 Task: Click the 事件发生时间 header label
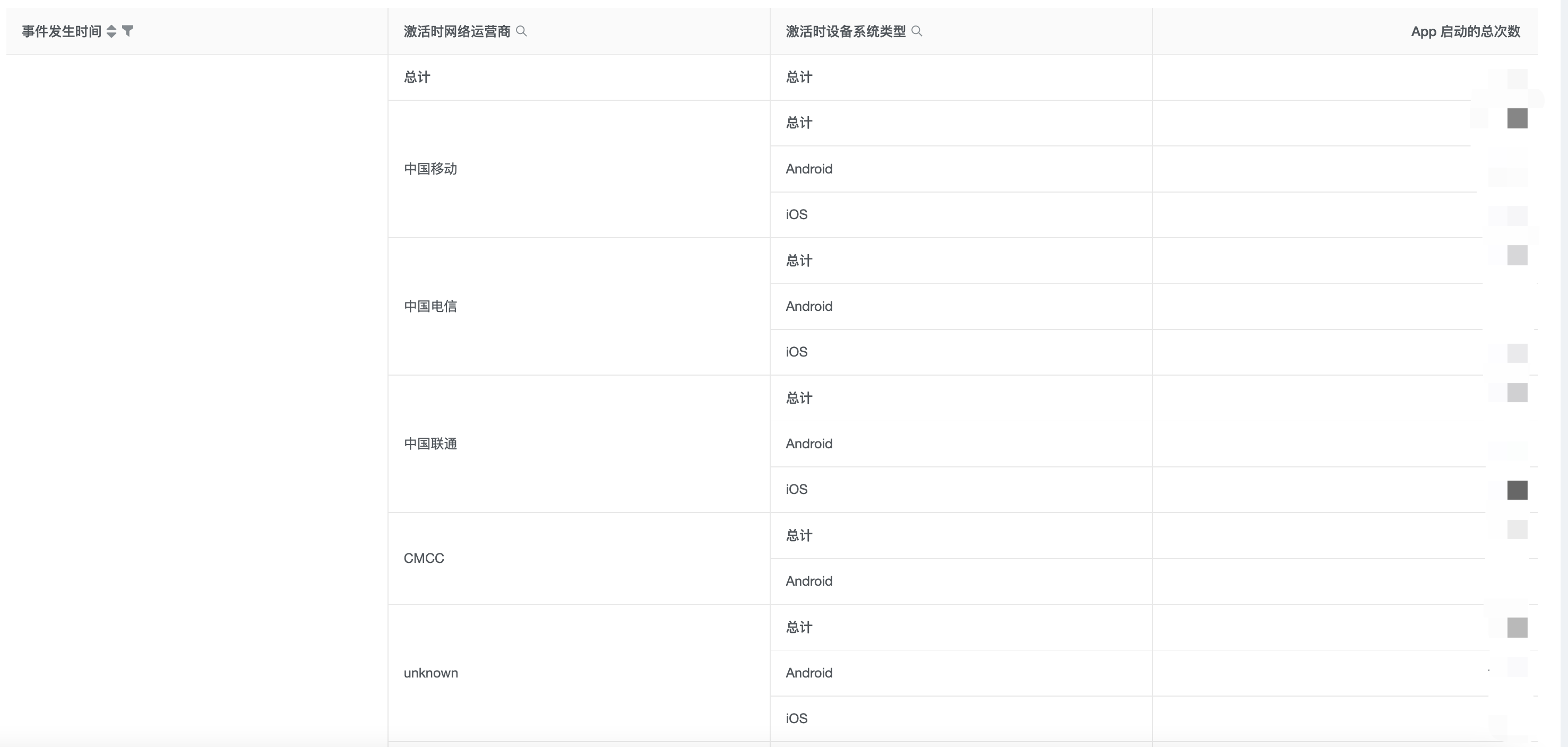pos(62,32)
